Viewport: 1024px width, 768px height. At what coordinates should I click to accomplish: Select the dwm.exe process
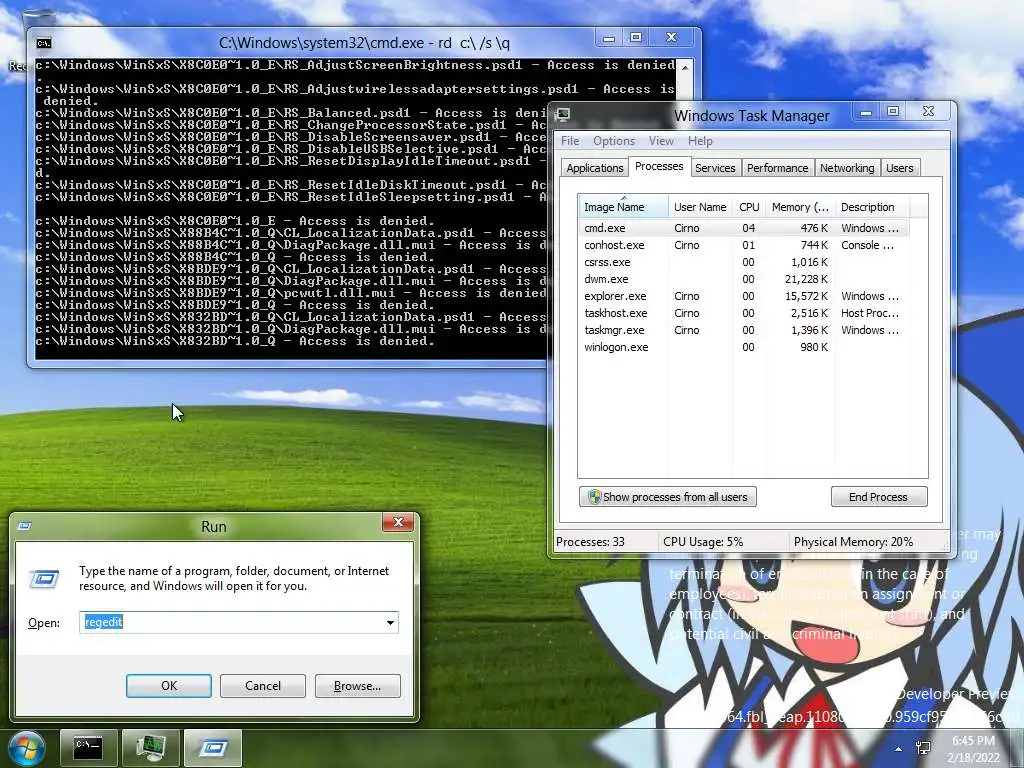(x=743, y=279)
